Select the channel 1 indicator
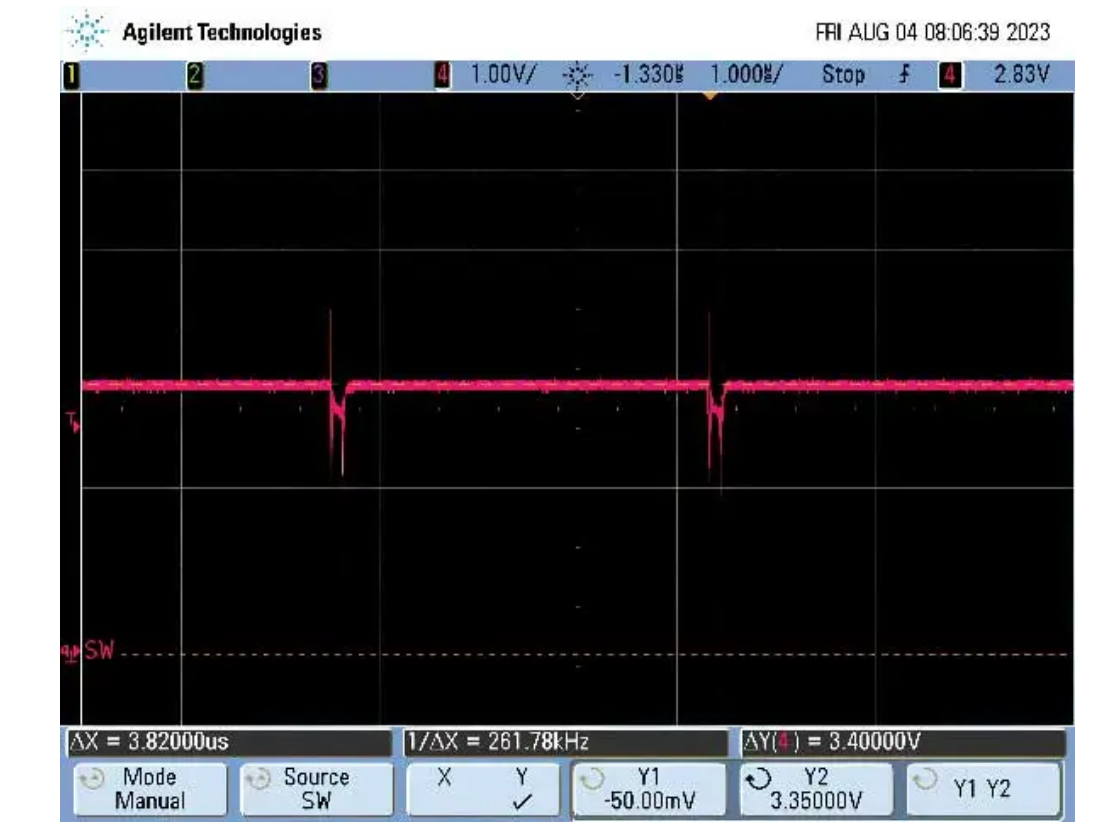 coord(71,75)
